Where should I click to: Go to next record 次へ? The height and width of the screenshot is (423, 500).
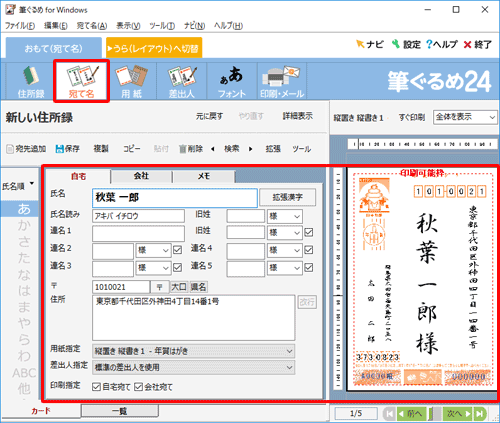click(458, 414)
